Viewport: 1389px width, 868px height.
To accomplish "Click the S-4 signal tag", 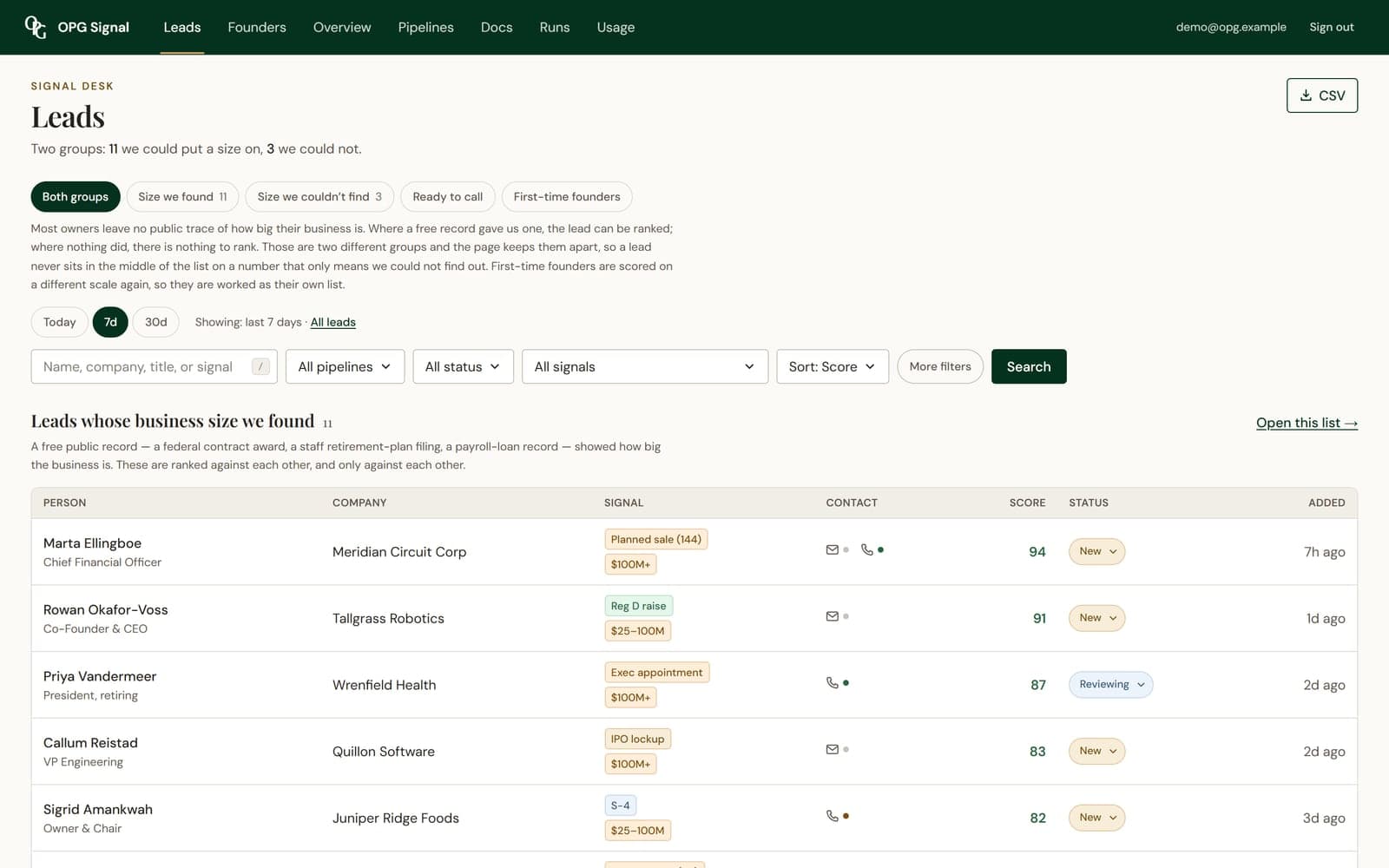I will click(x=621, y=806).
